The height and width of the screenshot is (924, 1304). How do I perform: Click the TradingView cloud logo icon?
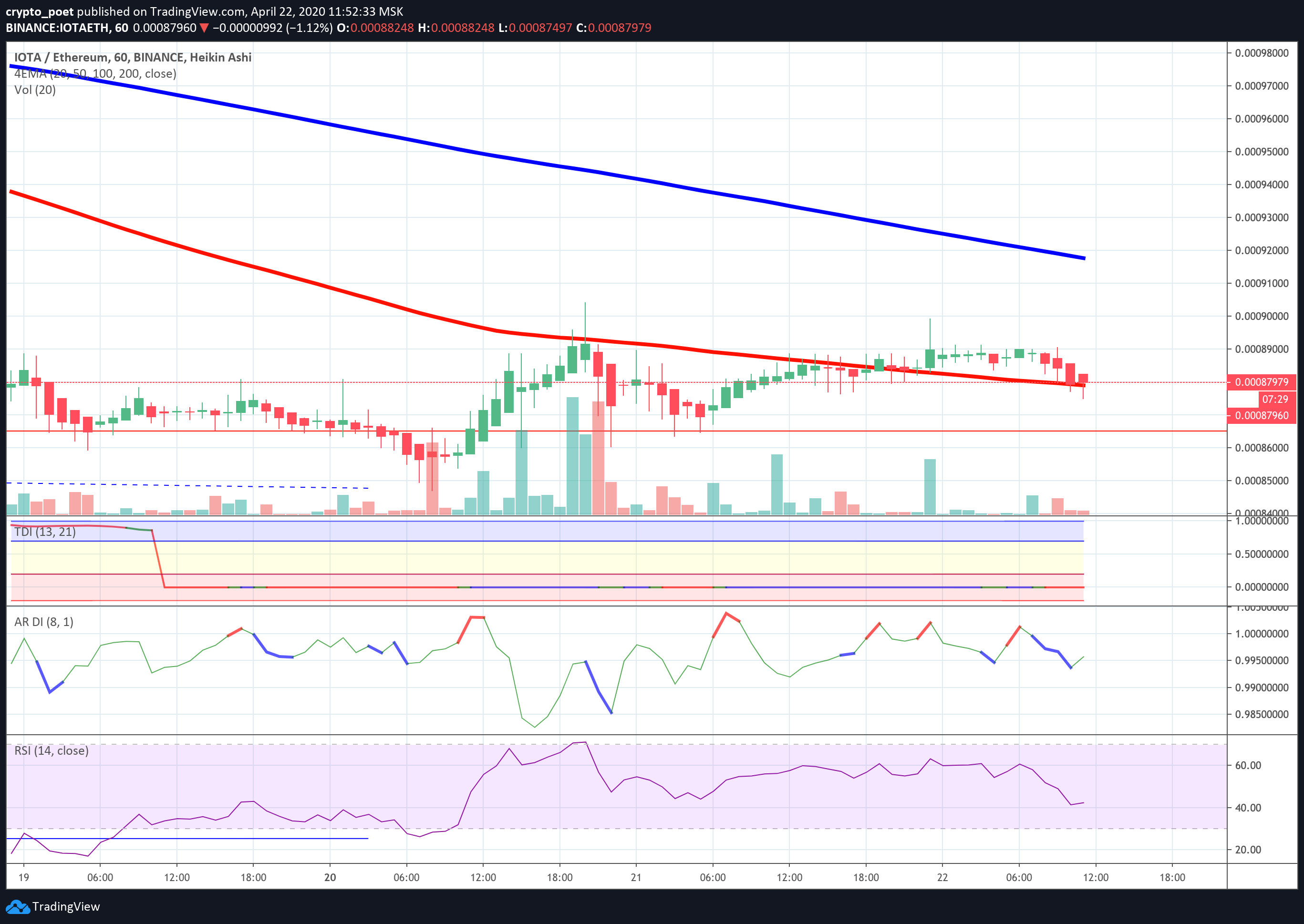tap(17, 907)
